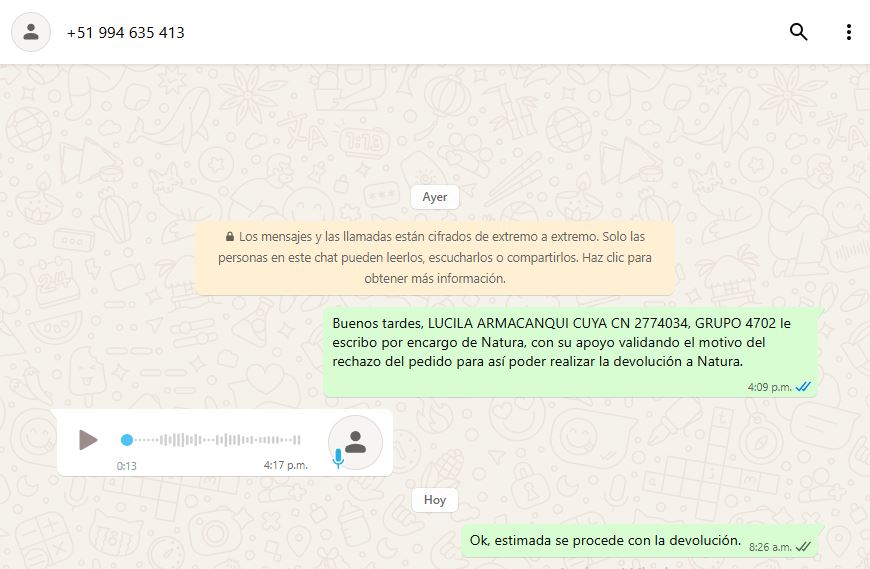Viewport: 870px width, 569px height.
Task: Click the "Ayer" date label
Action: click(x=435, y=197)
